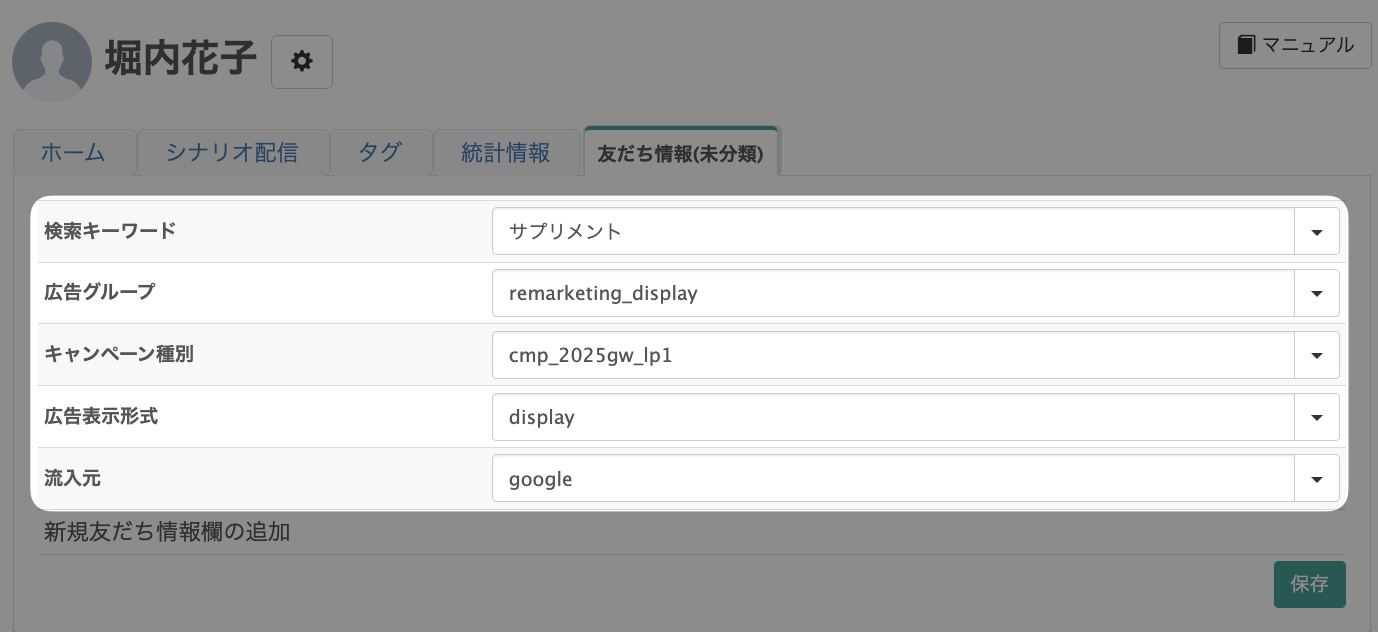The width and height of the screenshot is (1378, 632).
Task: Open the キャンペーン種別 dropdown arrow
Action: (1317, 356)
